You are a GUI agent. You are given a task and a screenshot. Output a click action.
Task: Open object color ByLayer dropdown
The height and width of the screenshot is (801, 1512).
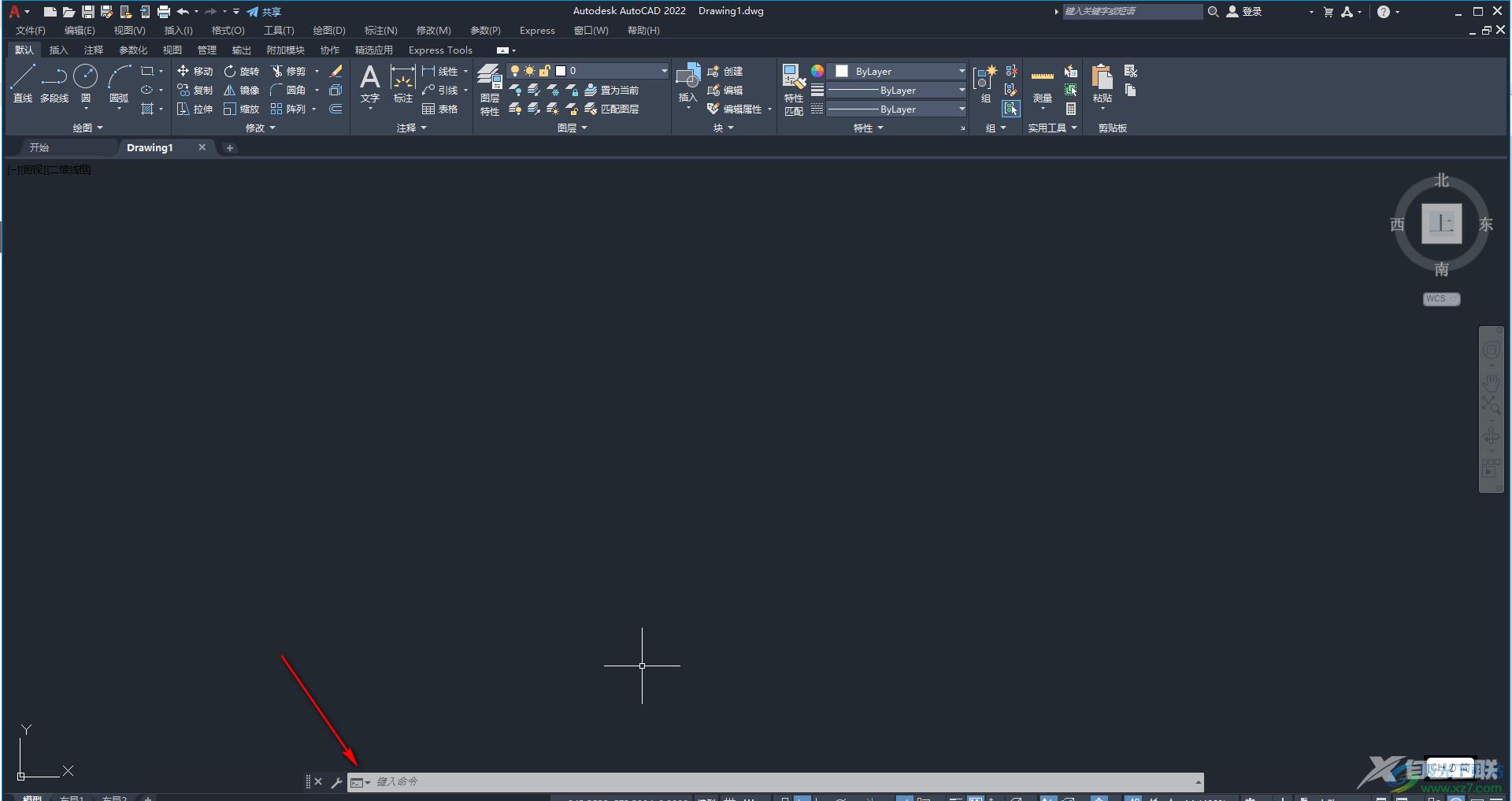coord(962,71)
